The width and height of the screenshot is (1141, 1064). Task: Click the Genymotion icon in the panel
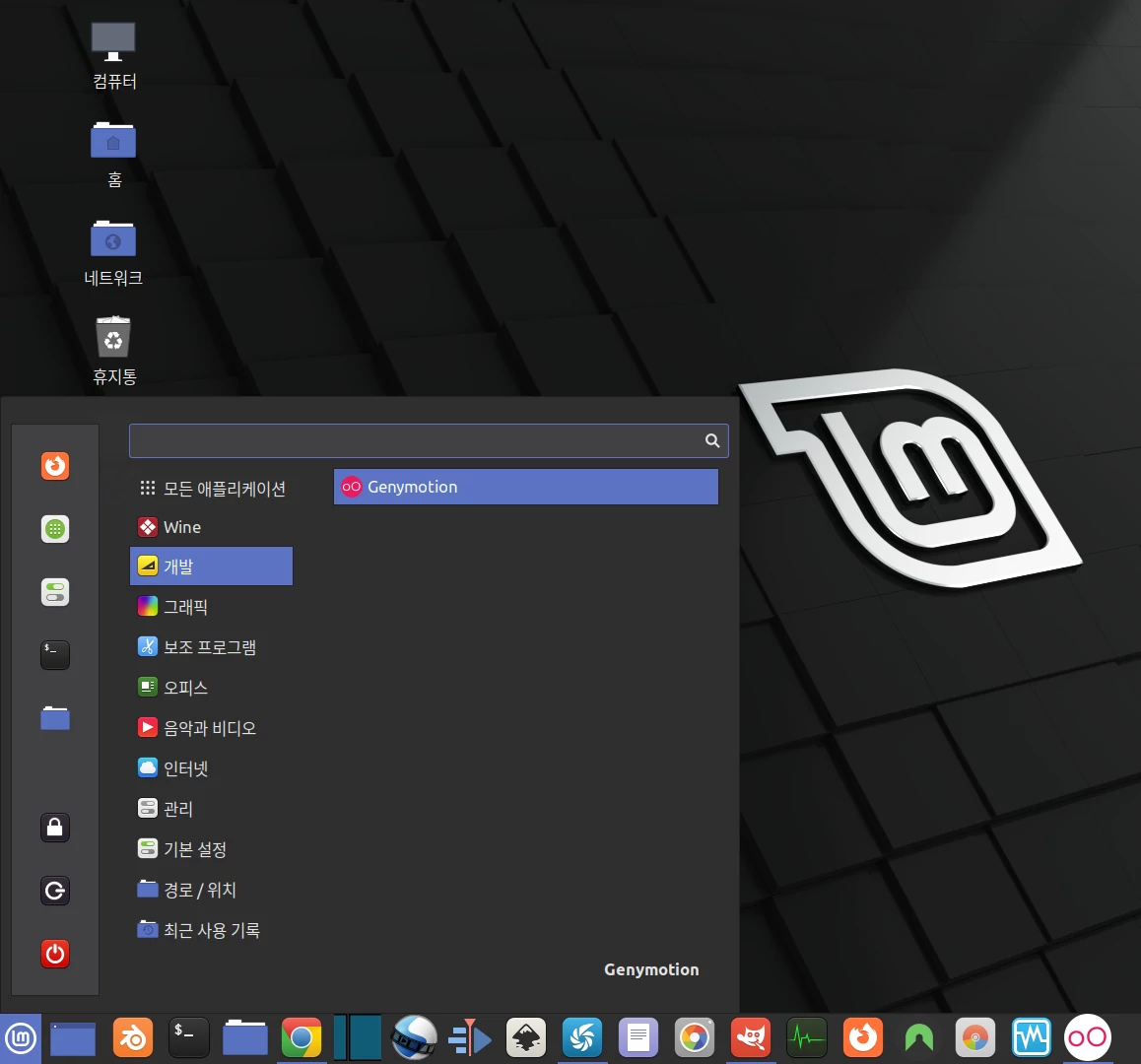coord(1087,1038)
